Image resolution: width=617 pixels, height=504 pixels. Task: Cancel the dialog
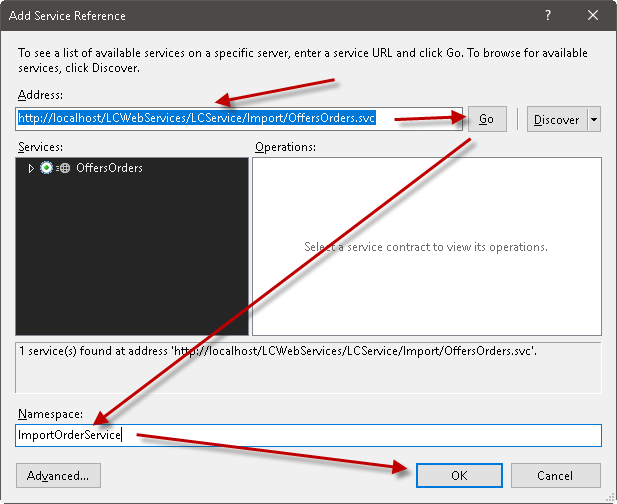555,475
